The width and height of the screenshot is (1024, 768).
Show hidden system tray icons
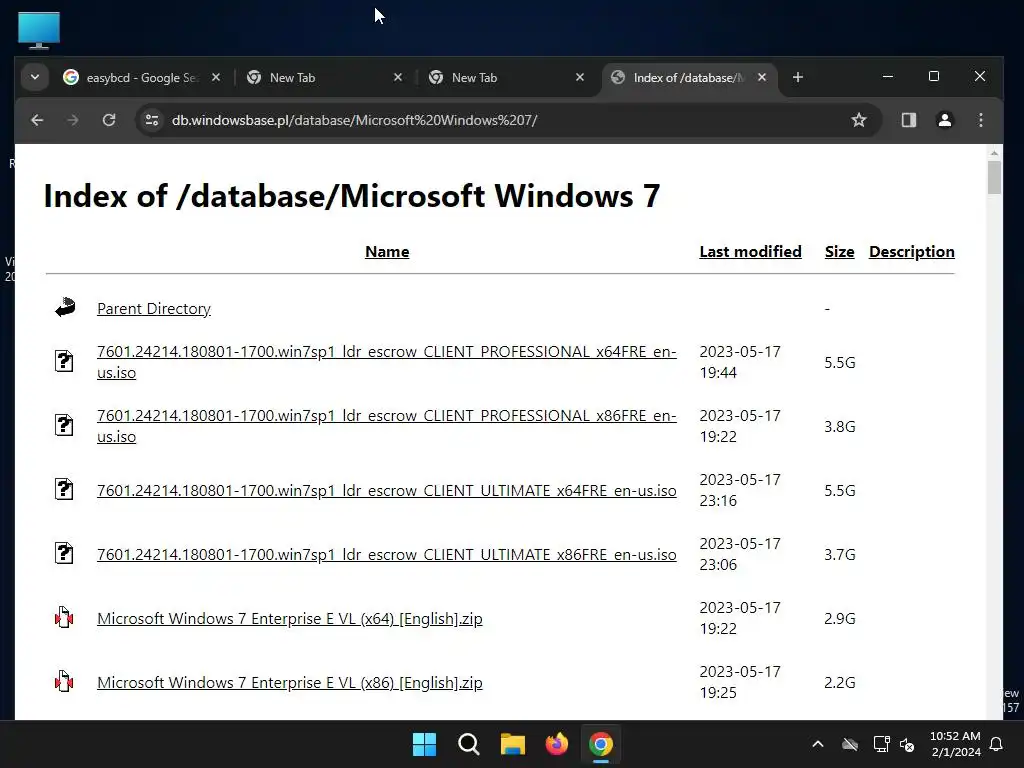coord(818,744)
